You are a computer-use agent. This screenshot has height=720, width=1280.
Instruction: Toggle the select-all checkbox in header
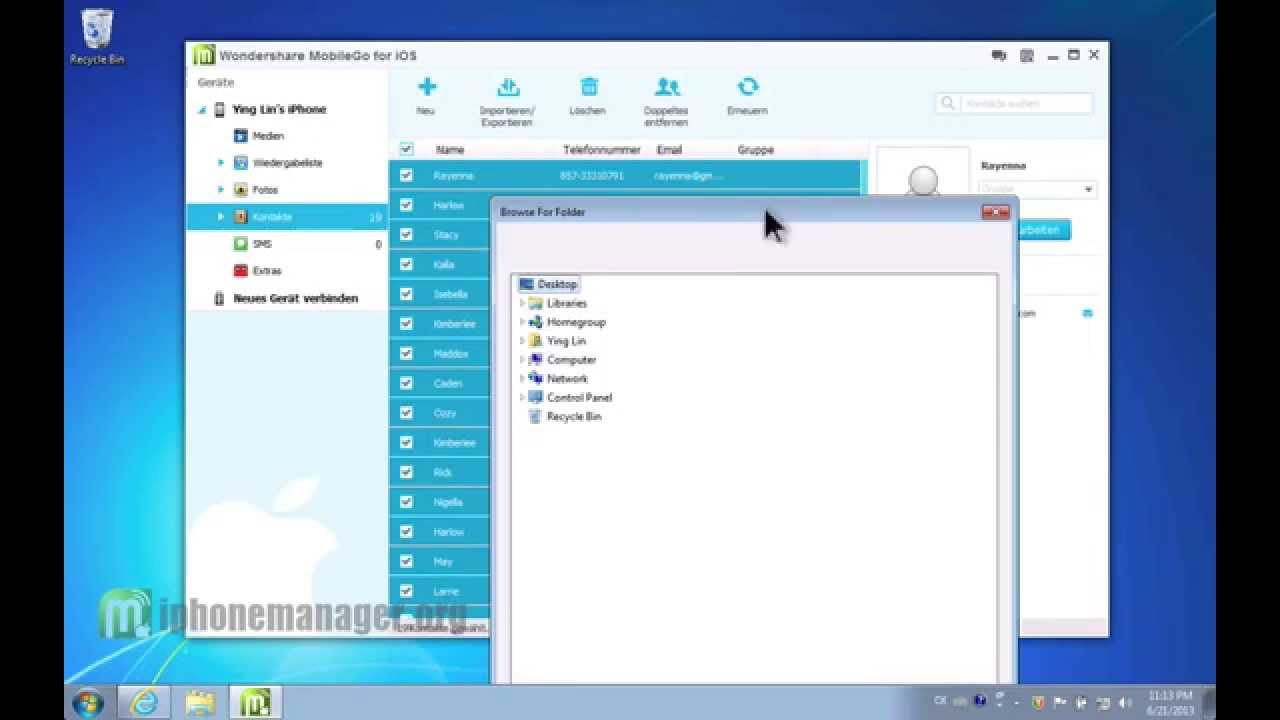click(x=406, y=149)
